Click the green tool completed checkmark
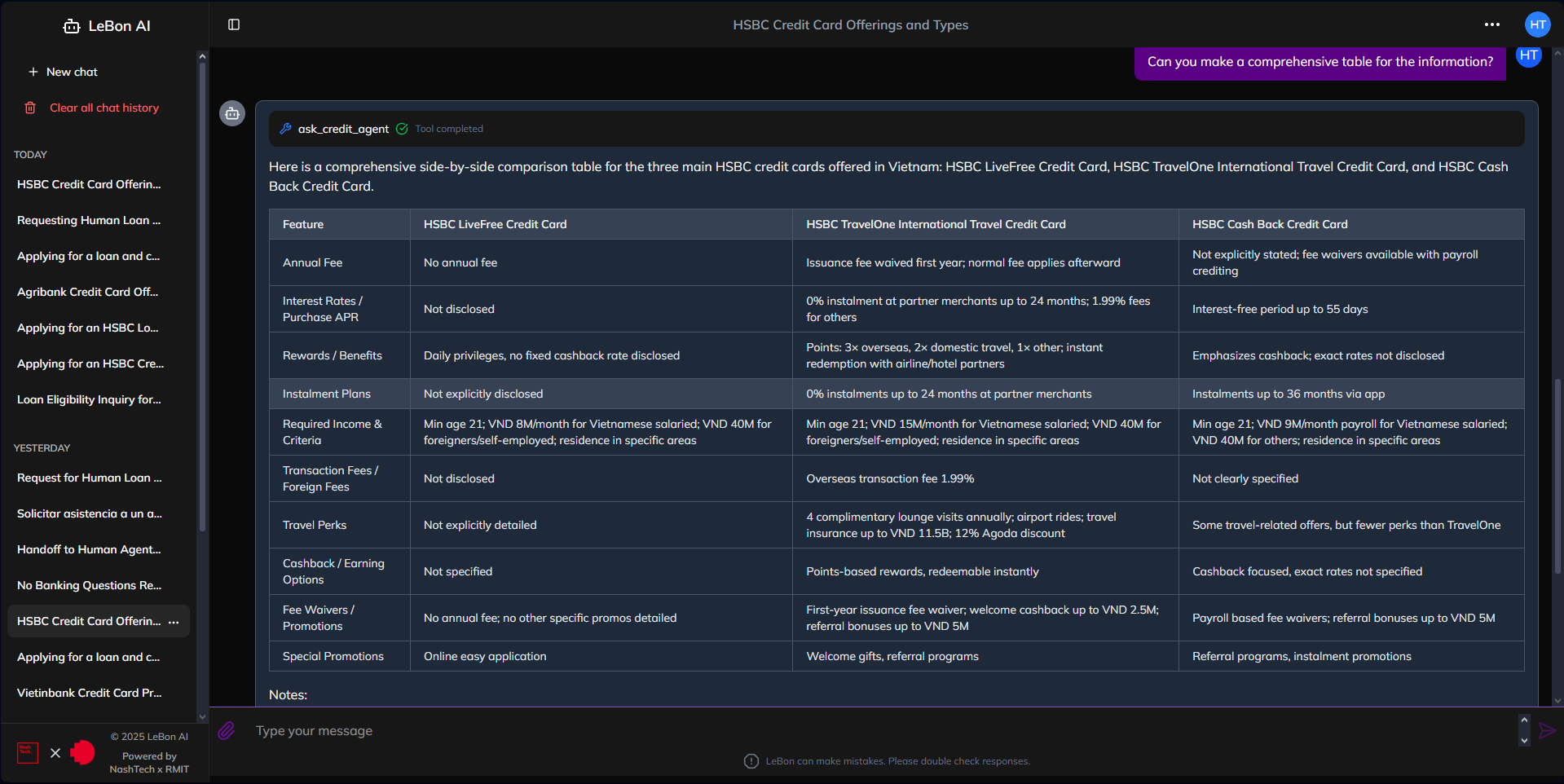 click(x=402, y=129)
